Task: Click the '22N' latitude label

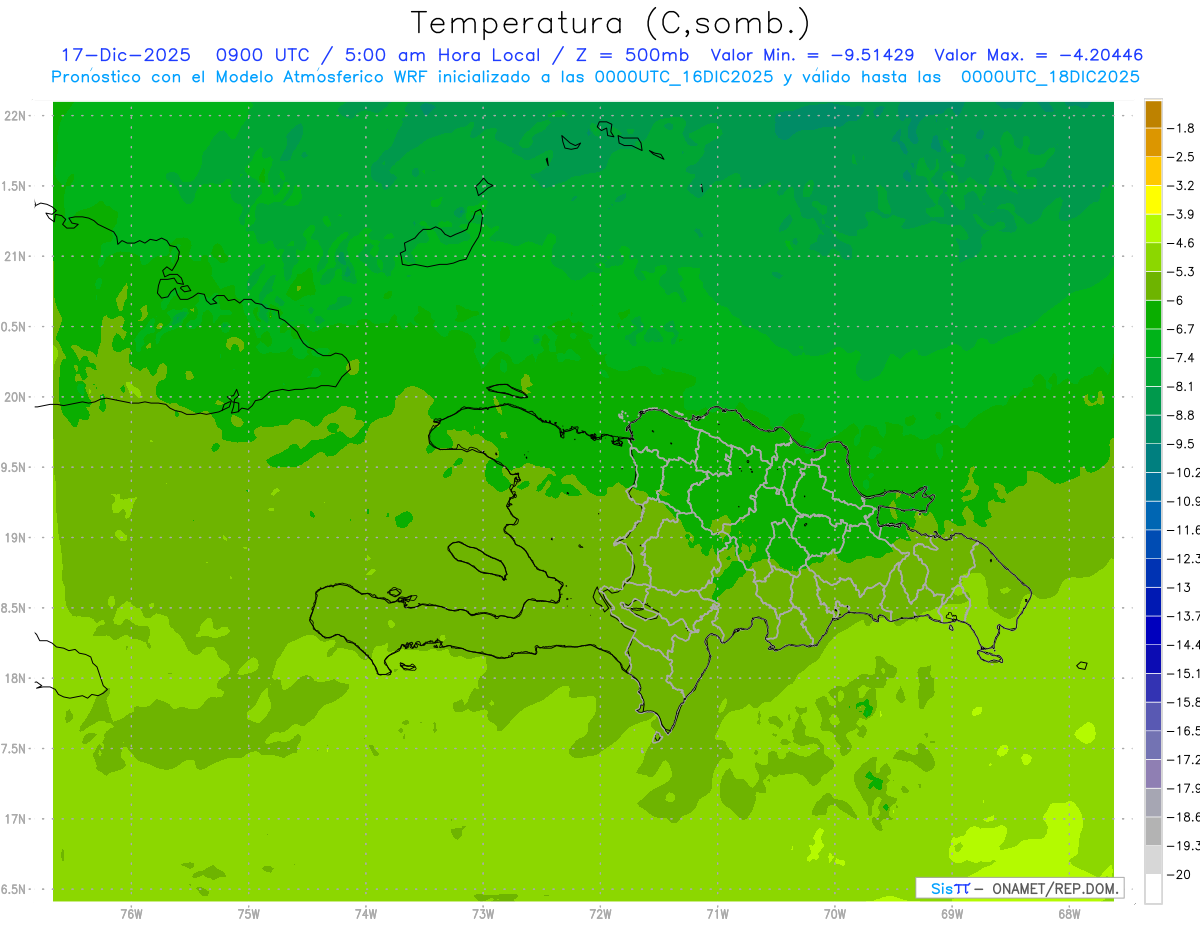Action: [15, 116]
